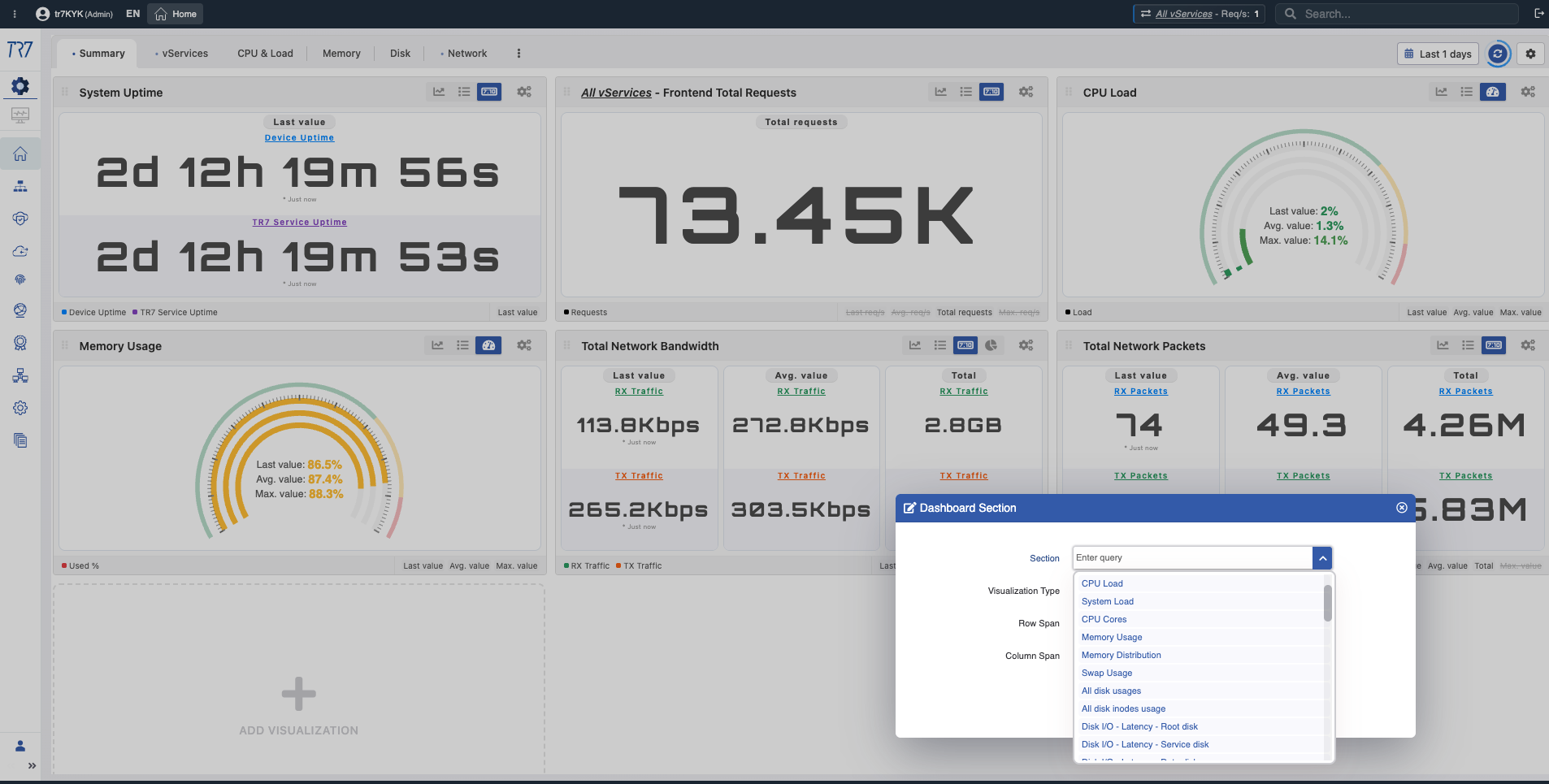Click the Home button in top bar
1549x784 pixels.
(176, 14)
